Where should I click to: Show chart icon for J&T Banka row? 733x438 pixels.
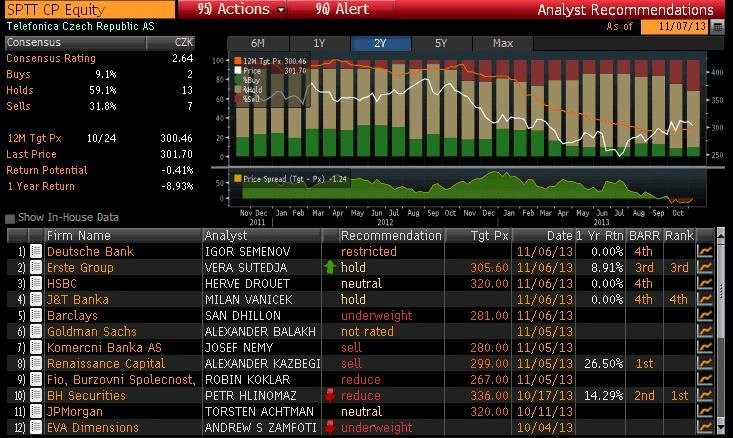click(x=704, y=299)
